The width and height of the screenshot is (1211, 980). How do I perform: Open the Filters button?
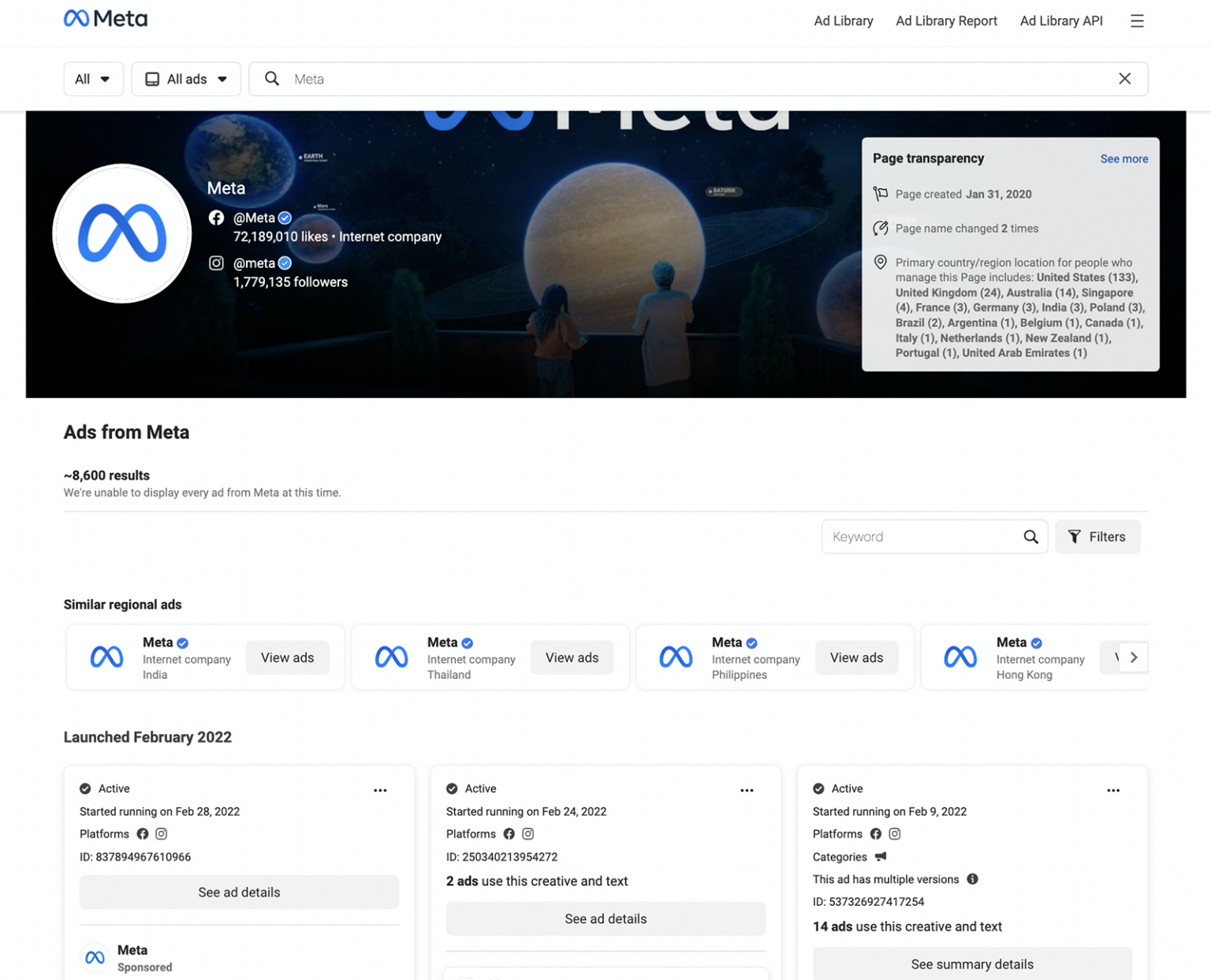1097,537
